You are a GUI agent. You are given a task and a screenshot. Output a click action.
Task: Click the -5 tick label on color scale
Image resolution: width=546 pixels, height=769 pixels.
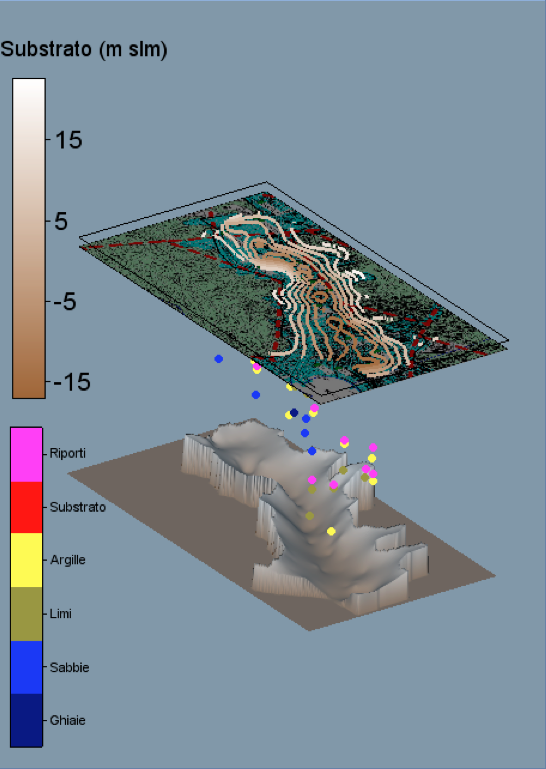(x=65, y=302)
